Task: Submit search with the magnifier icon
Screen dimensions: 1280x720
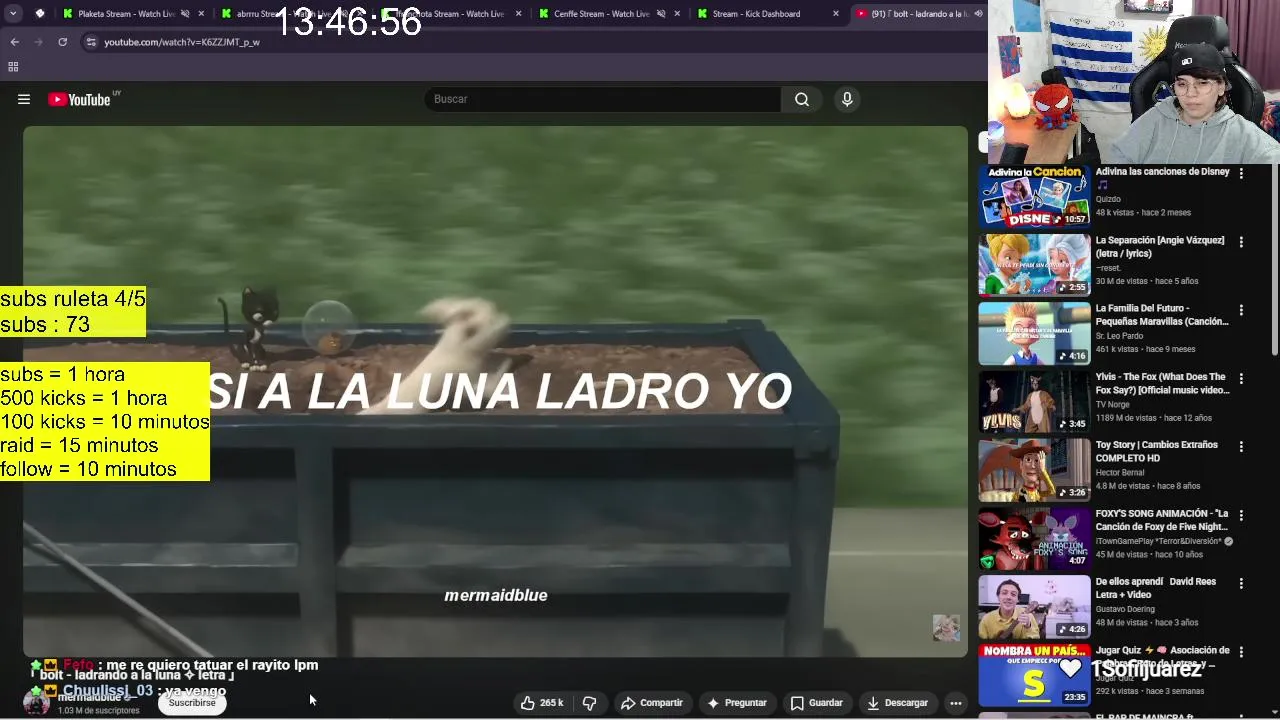Action: point(802,99)
